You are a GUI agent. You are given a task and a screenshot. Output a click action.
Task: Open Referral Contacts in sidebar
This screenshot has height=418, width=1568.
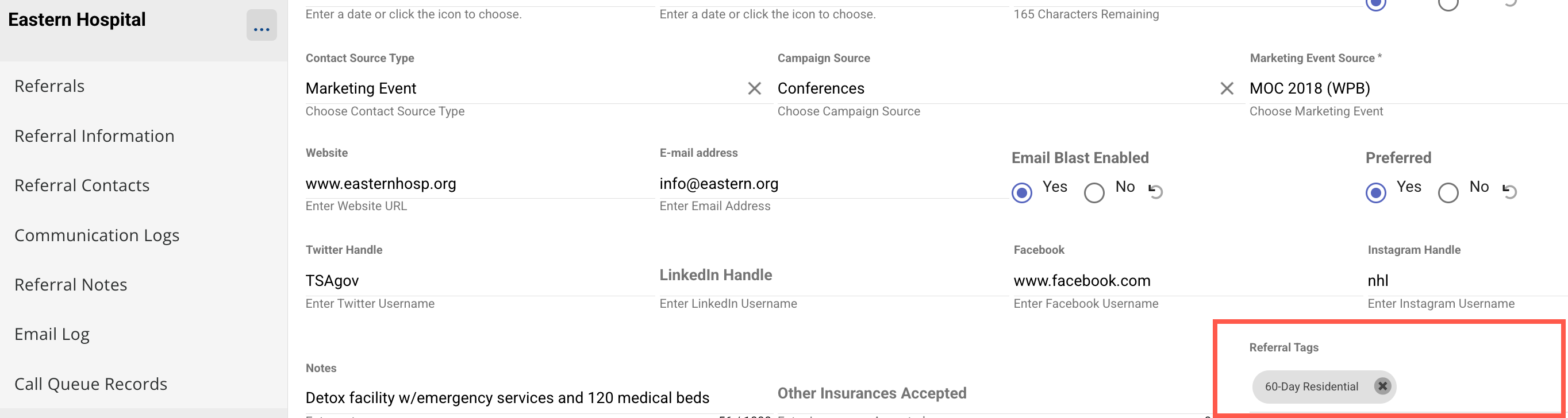(82, 185)
